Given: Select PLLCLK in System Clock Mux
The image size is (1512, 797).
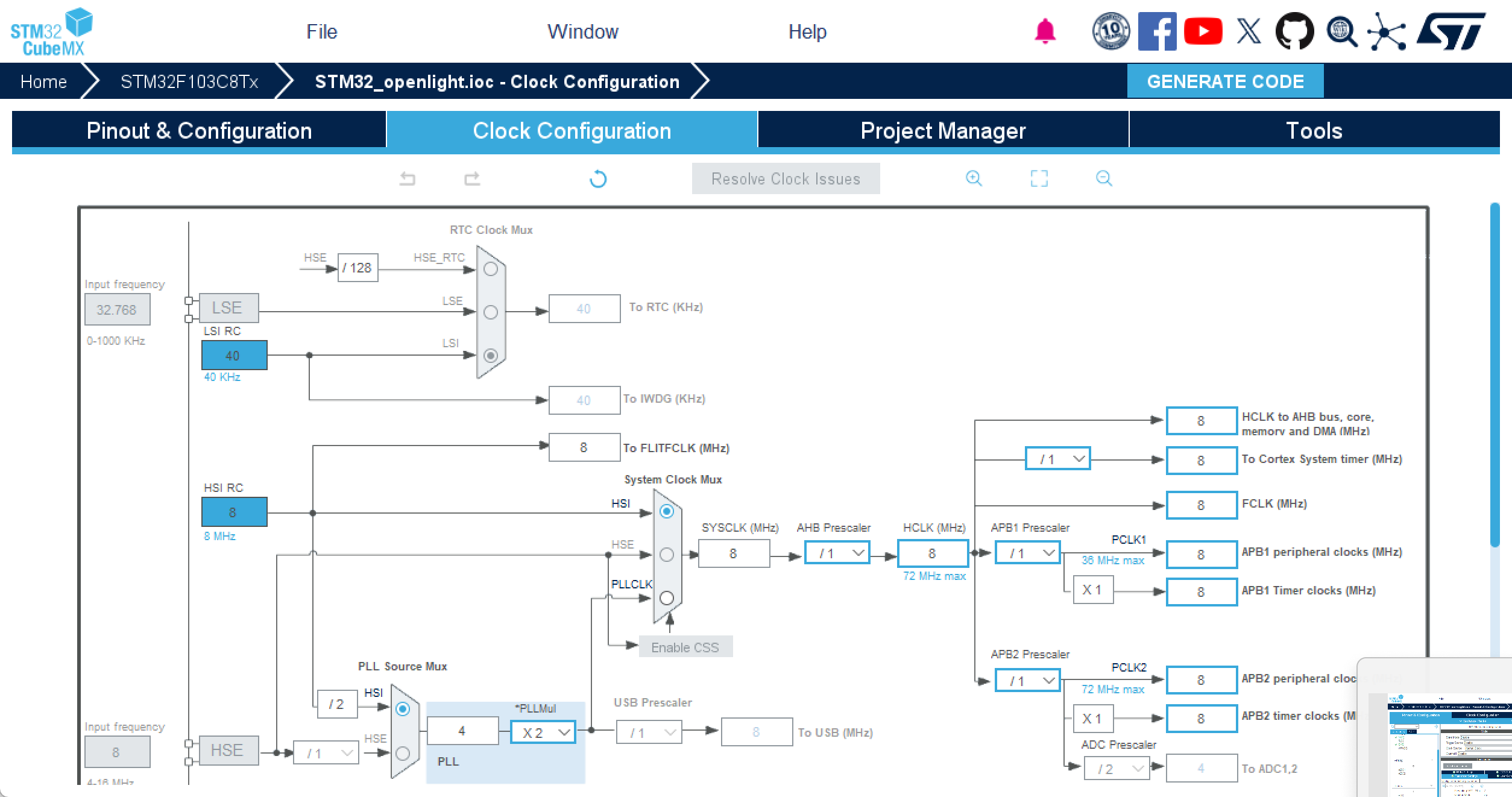Looking at the screenshot, I should coord(667,598).
